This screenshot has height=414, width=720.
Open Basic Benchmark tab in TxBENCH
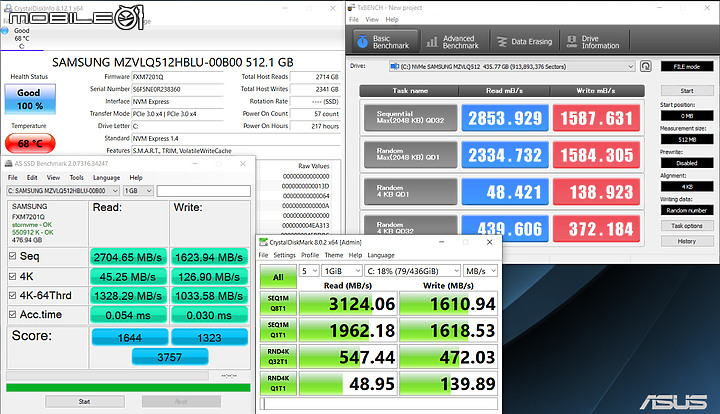[386, 42]
